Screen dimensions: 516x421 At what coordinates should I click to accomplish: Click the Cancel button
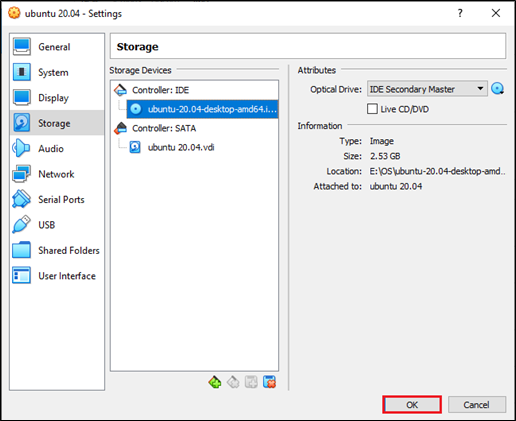pyautogui.click(x=477, y=405)
